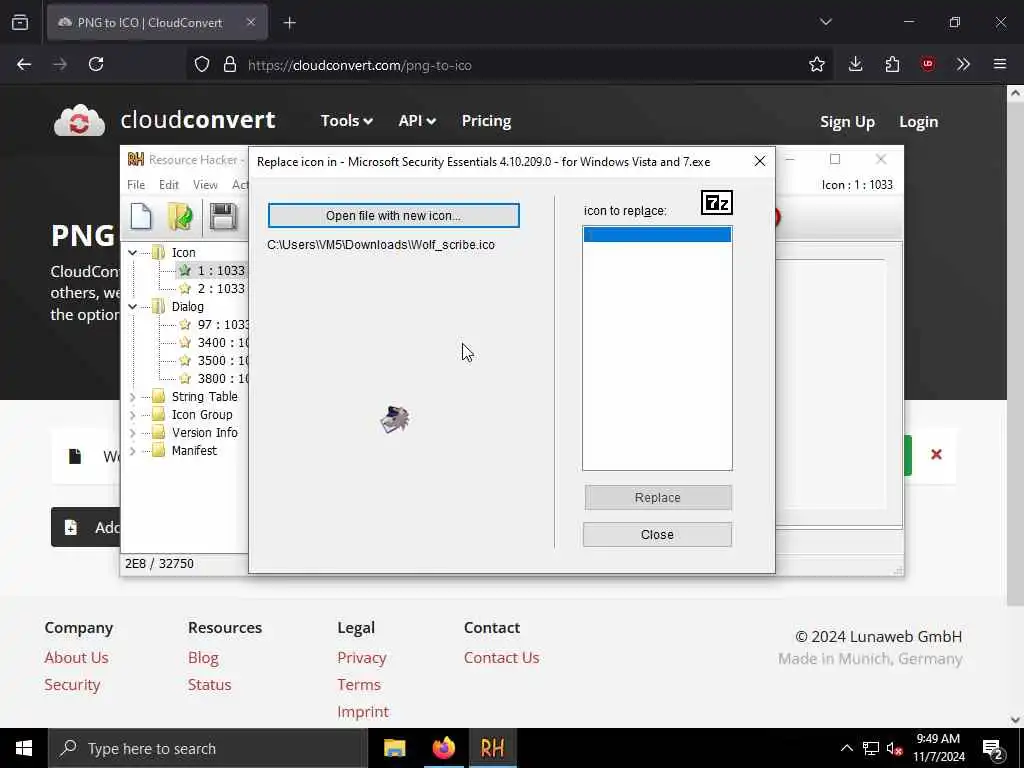
Task: Open Firefox downloads panel
Action: (856, 64)
